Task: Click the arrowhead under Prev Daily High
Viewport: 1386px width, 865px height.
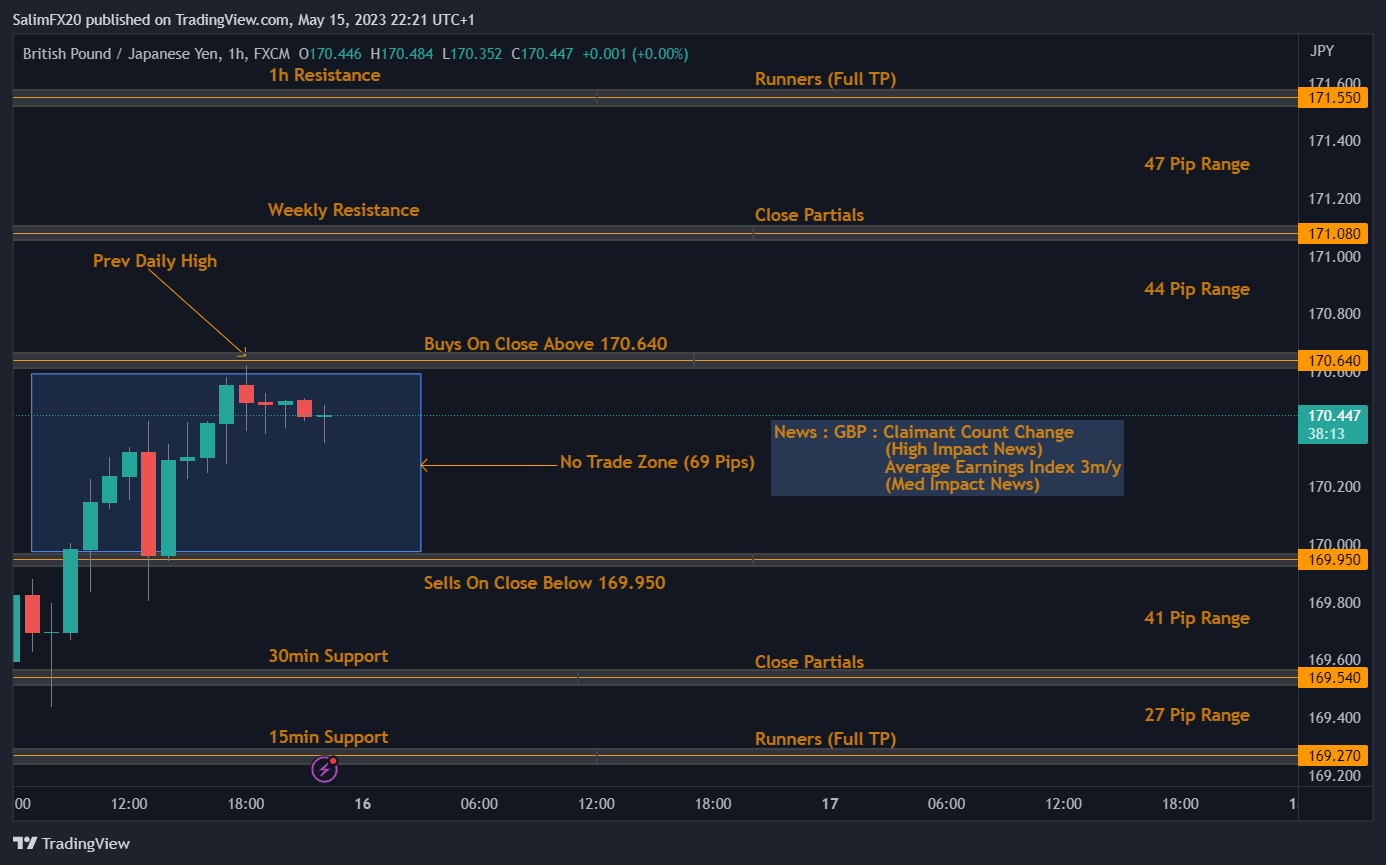Action: [x=241, y=352]
